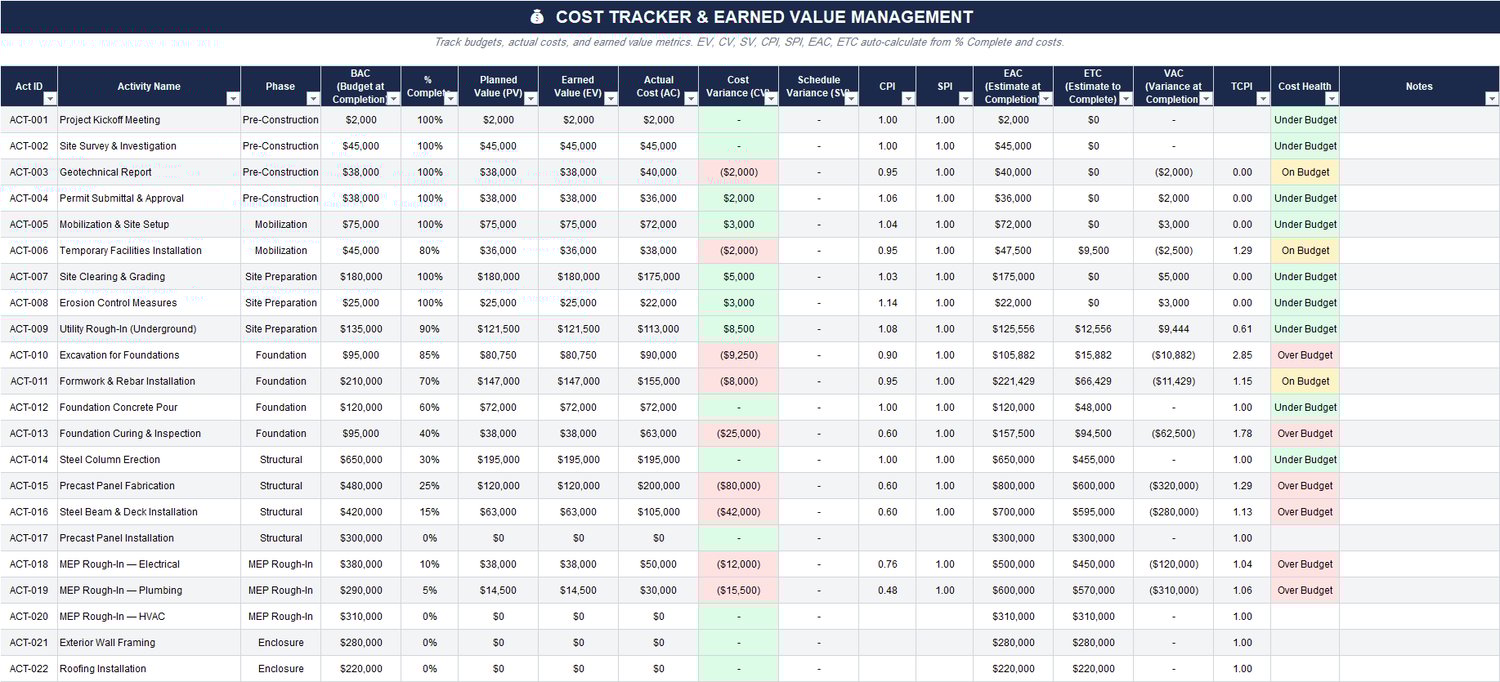This screenshot has width=1500, height=682.
Task: Select 'Steel Beam & Deck Installation' cell
Action: (149, 512)
